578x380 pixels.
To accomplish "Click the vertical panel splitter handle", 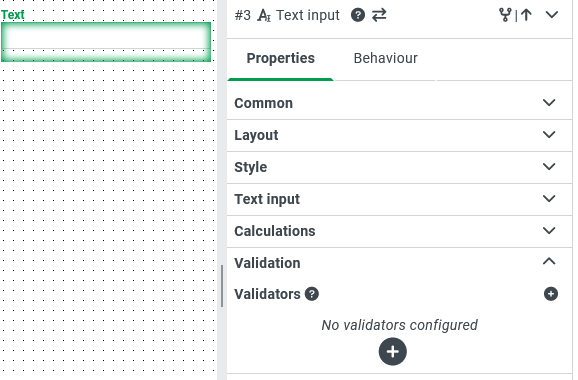I will (222, 286).
